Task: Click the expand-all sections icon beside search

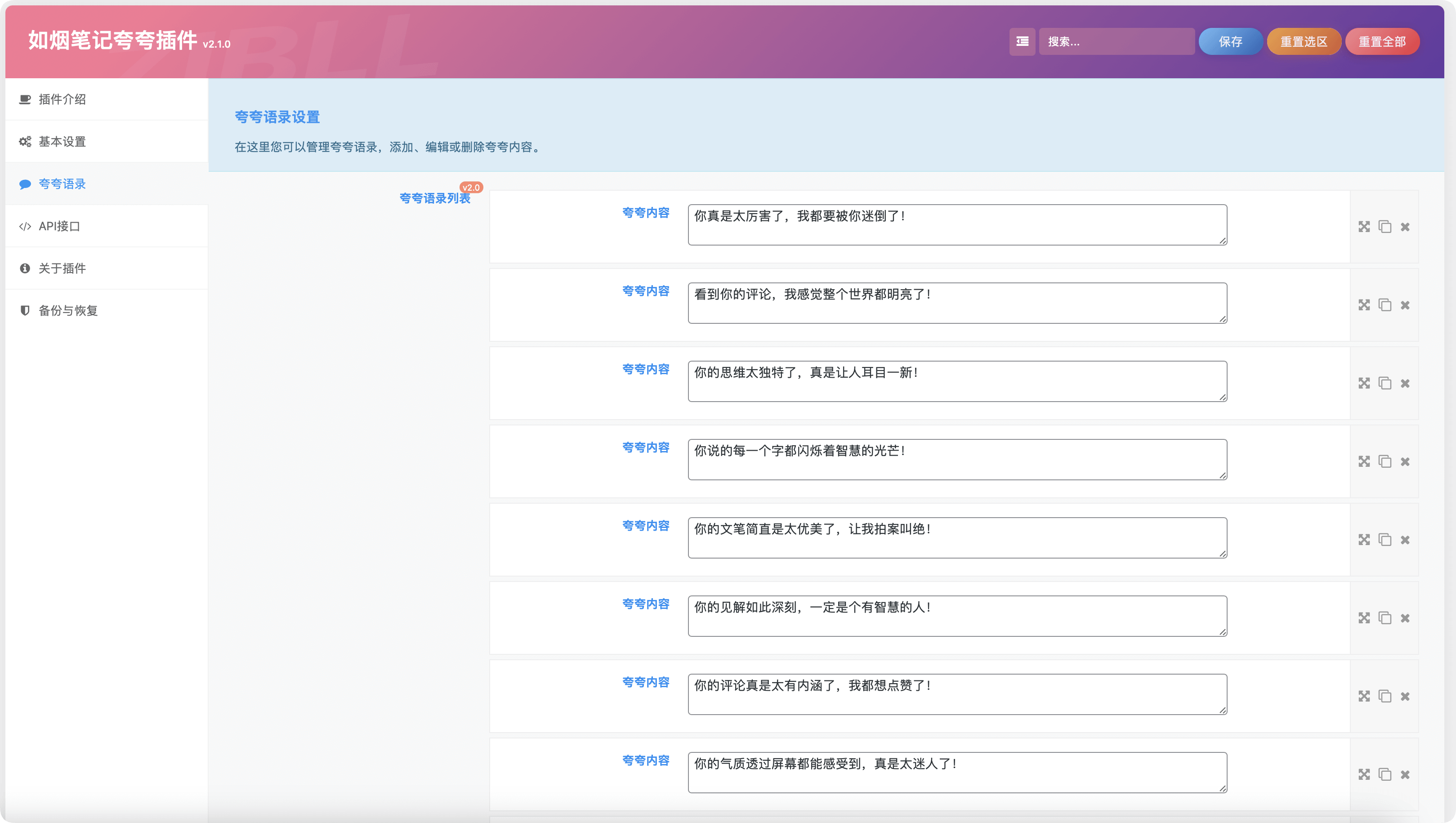Action: pyautogui.click(x=1022, y=41)
